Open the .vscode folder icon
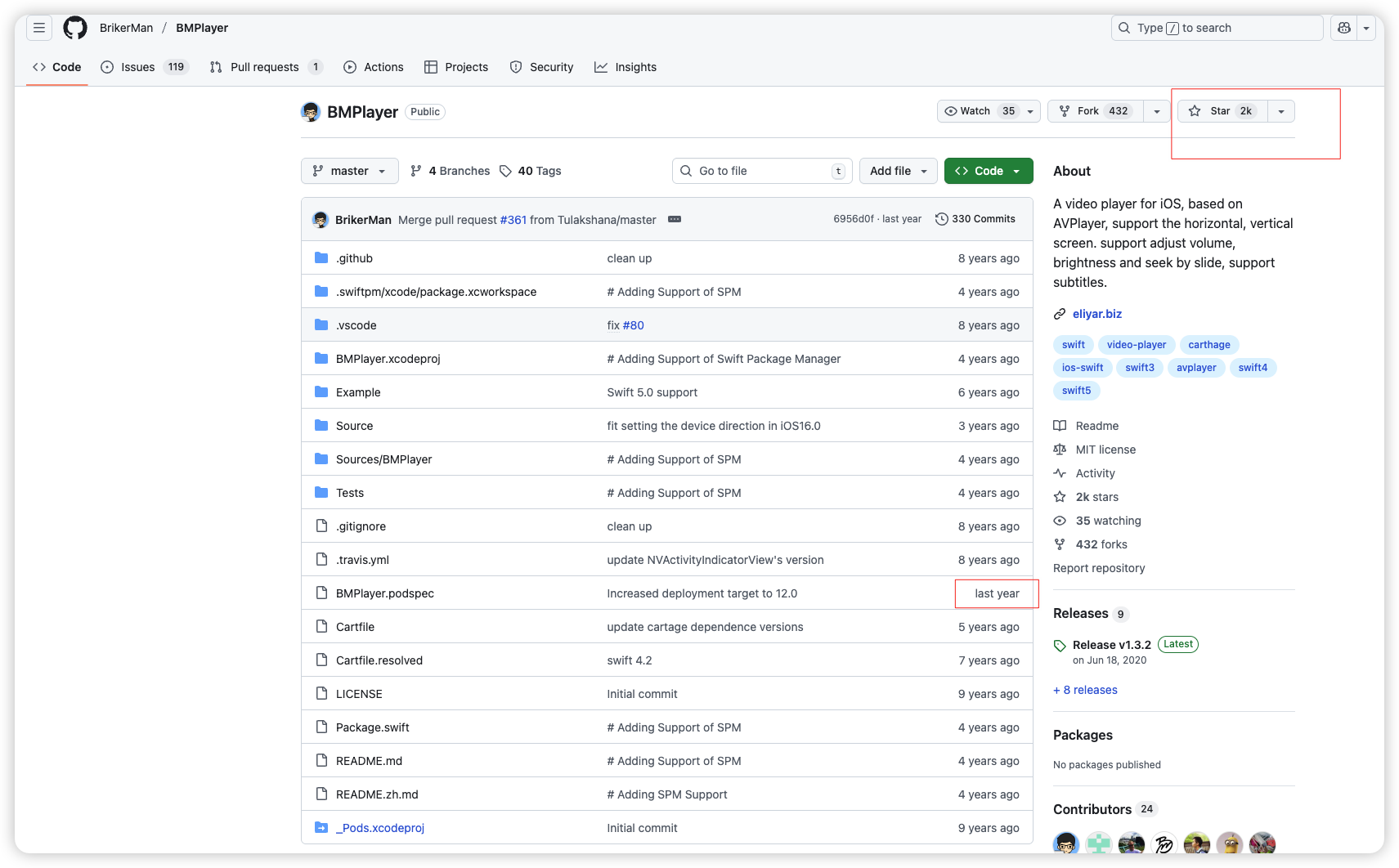This screenshot has width=1399, height=868. click(321, 325)
